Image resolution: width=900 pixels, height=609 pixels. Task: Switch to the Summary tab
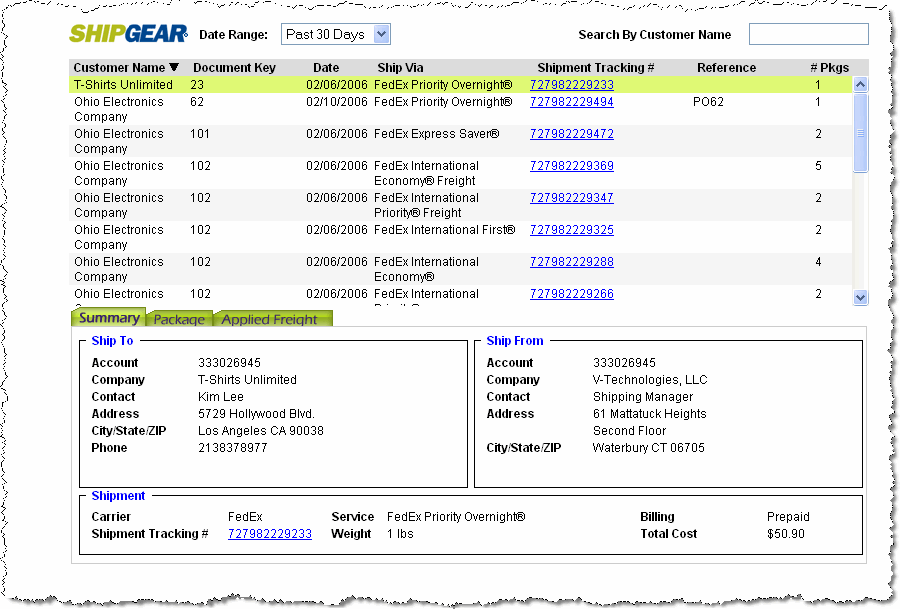[108, 318]
